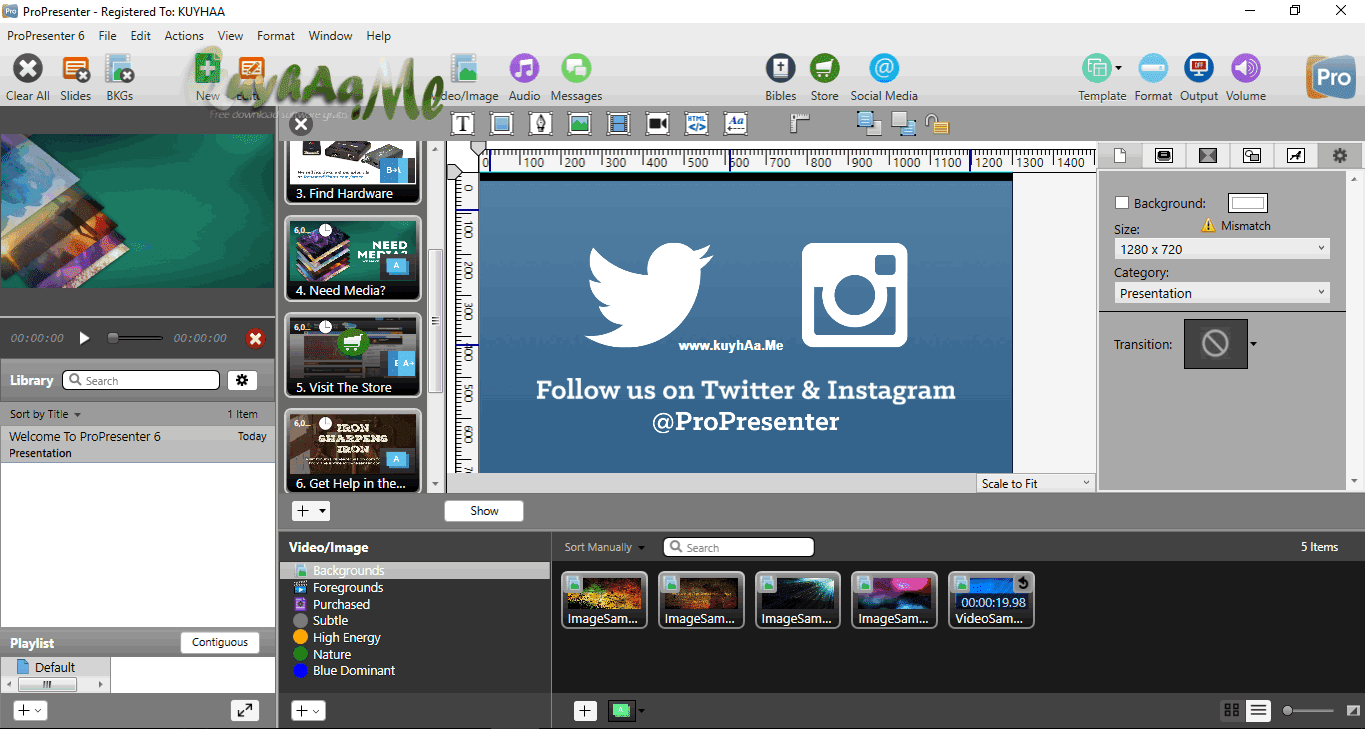
Task: Open the Format menu
Action: pyautogui.click(x=276, y=36)
